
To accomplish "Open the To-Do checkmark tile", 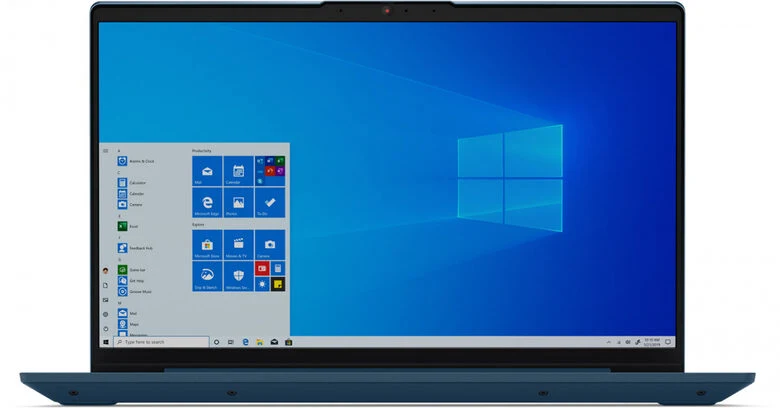I will 270,203.
